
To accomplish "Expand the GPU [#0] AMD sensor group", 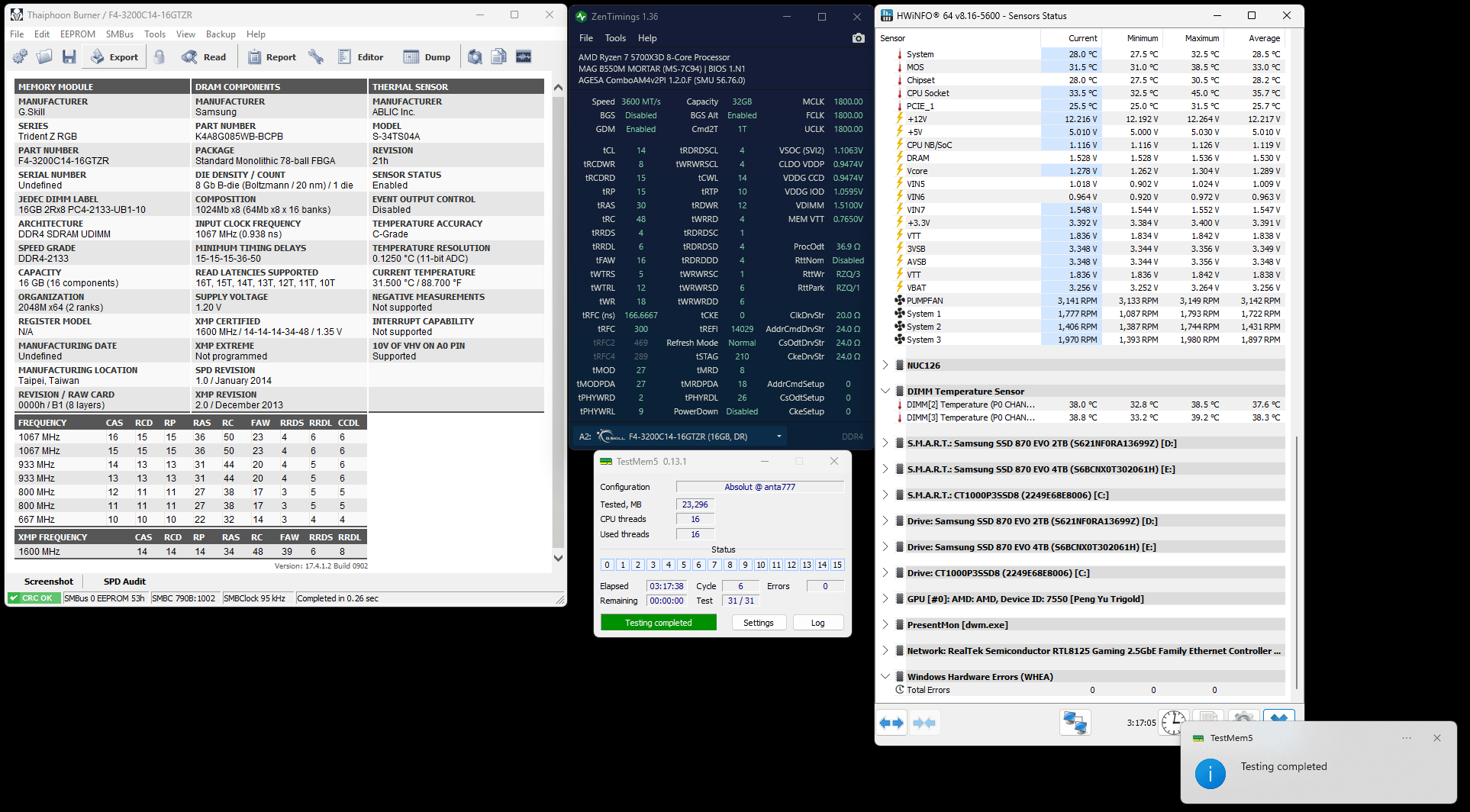I will pyautogui.click(x=885, y=599).
